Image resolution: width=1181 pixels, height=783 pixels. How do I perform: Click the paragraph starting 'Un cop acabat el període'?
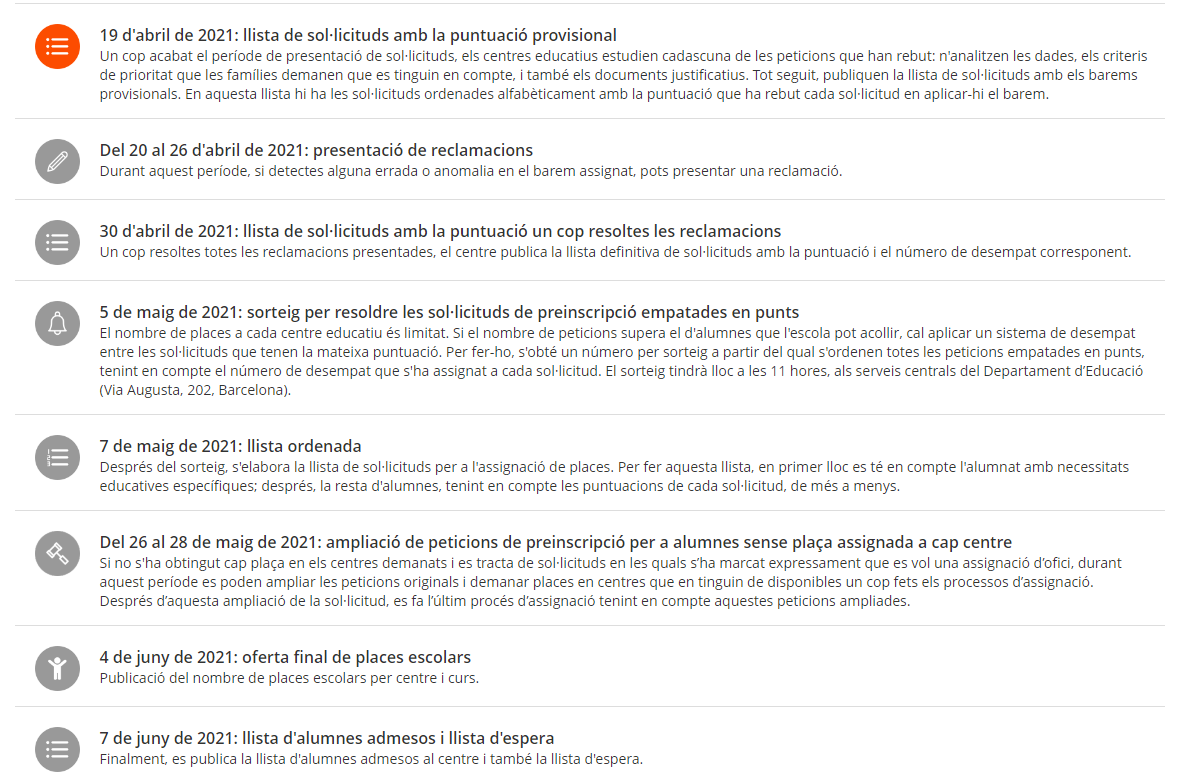(620, 75)
